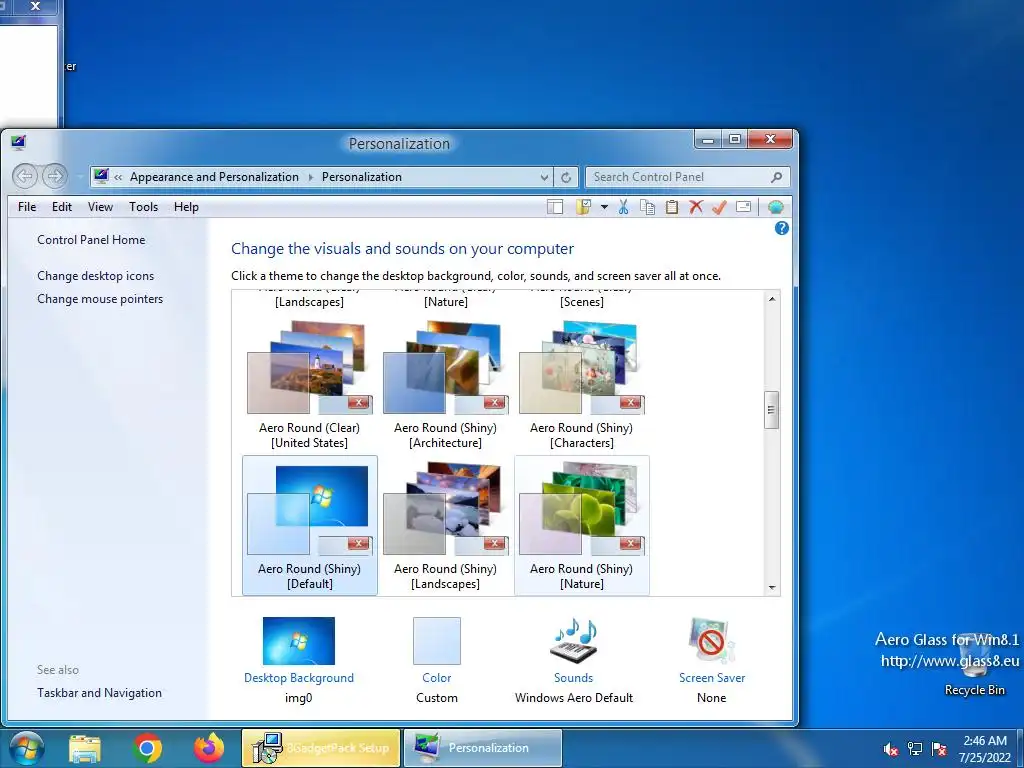
Task: Select Aero Round (Shiny) [Default] theme
Action: pyautogui.click(x=310, y=525)
